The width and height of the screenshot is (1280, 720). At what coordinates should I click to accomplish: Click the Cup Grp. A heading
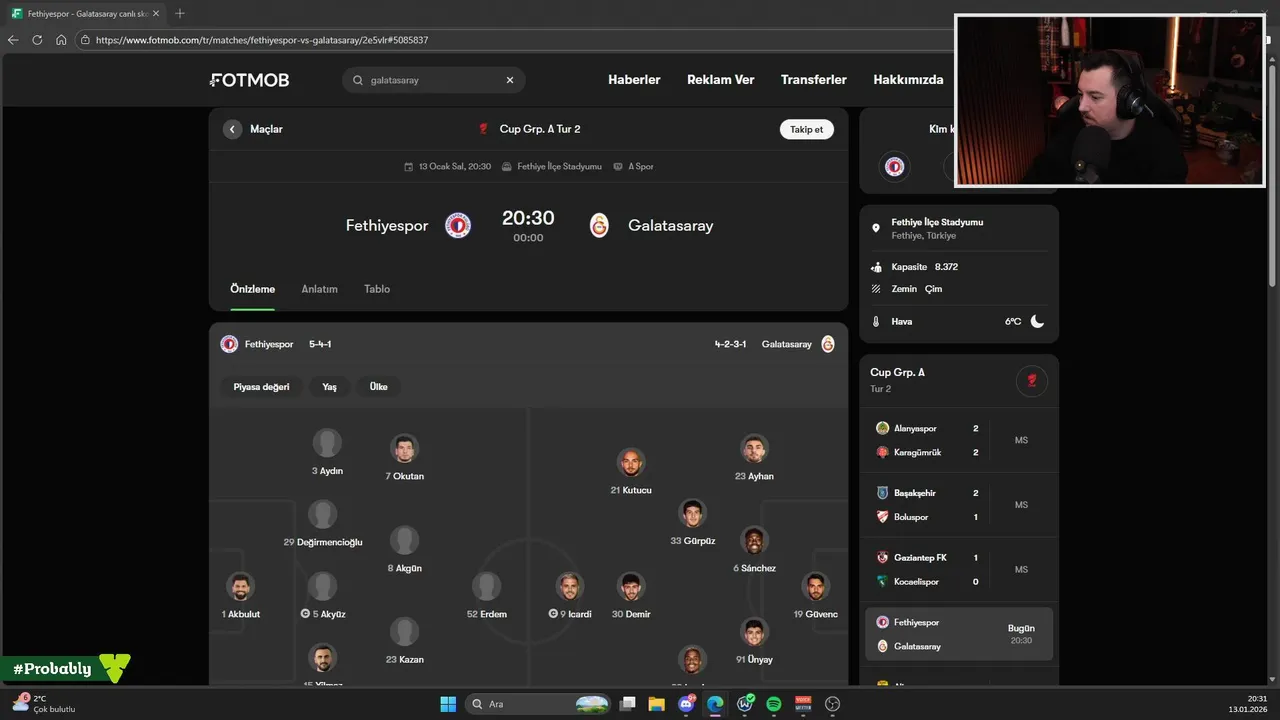coord(897,372)
